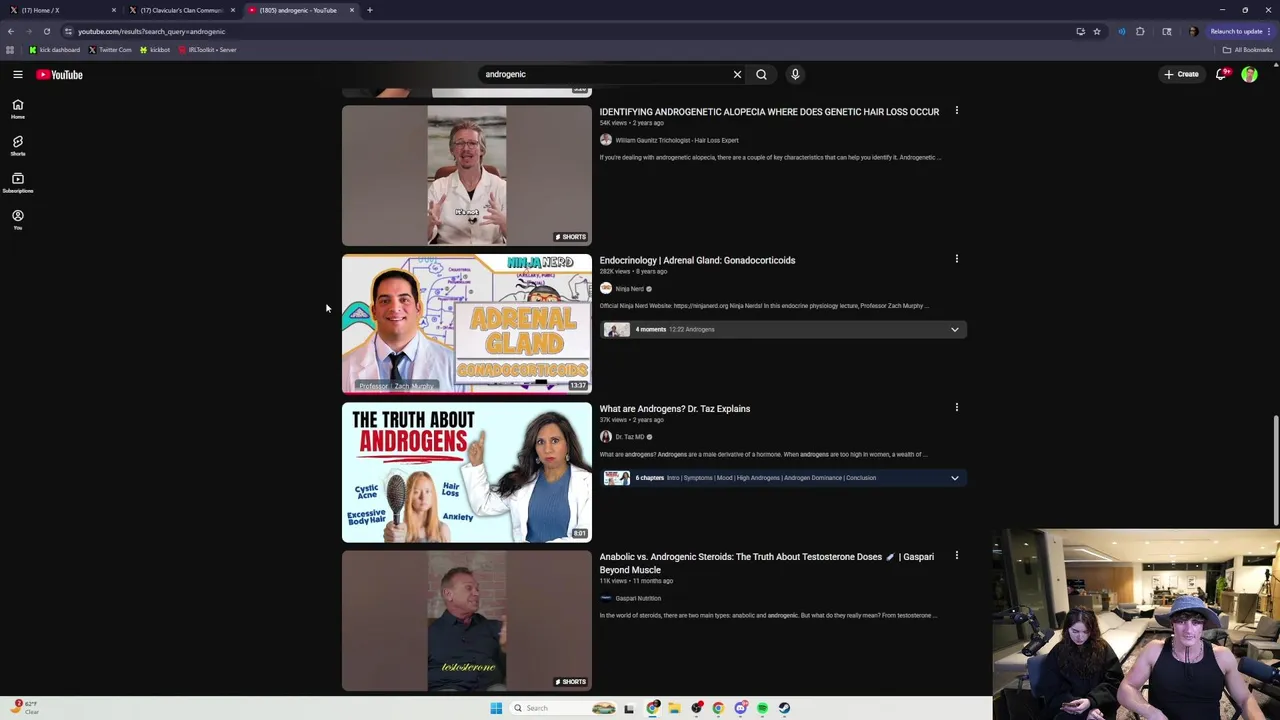
Task: Click the magnifier search button
Action: click(x=761, y=74)
